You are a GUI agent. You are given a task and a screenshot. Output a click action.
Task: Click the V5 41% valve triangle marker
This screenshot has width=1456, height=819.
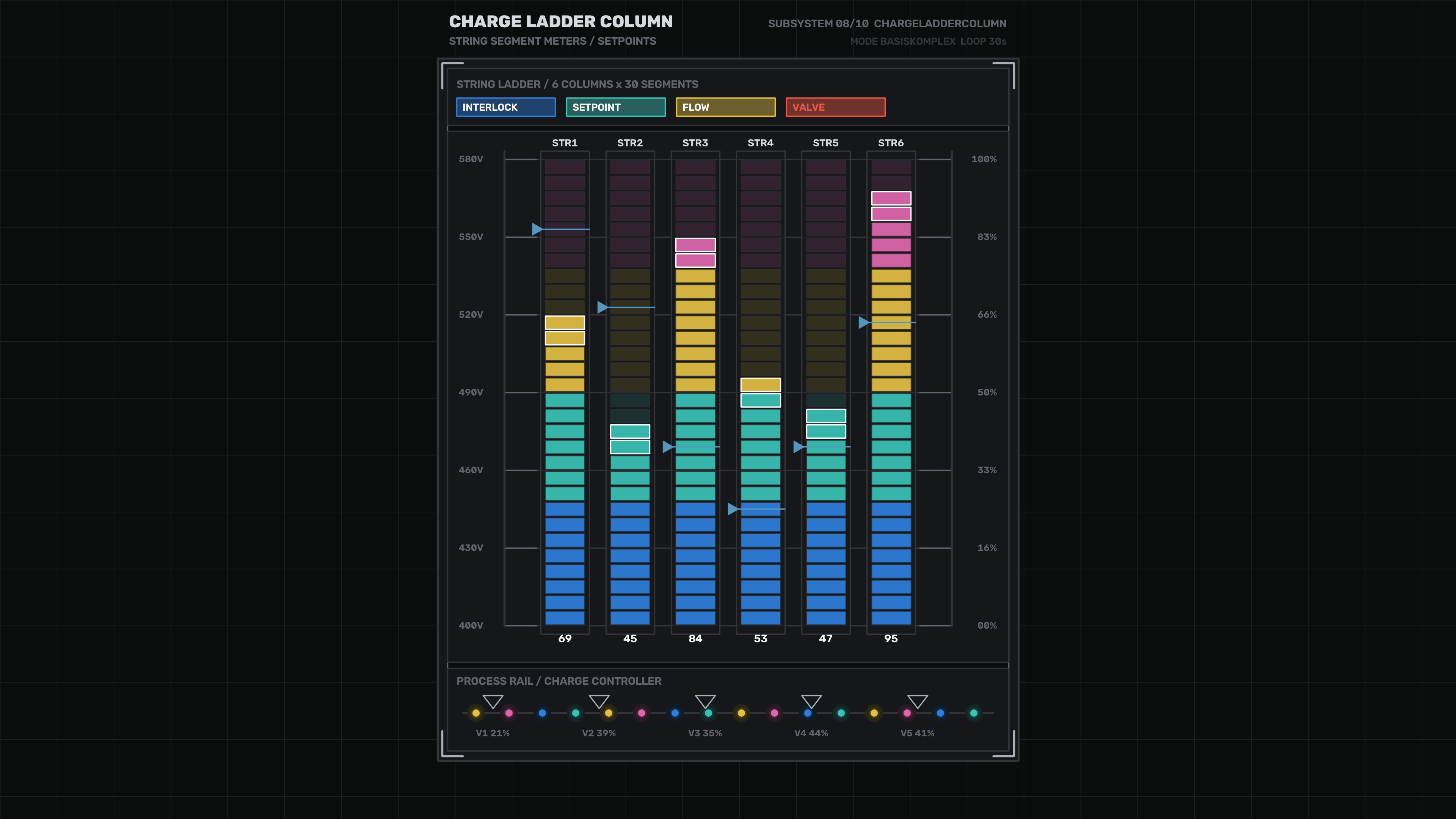click(917, 701)
